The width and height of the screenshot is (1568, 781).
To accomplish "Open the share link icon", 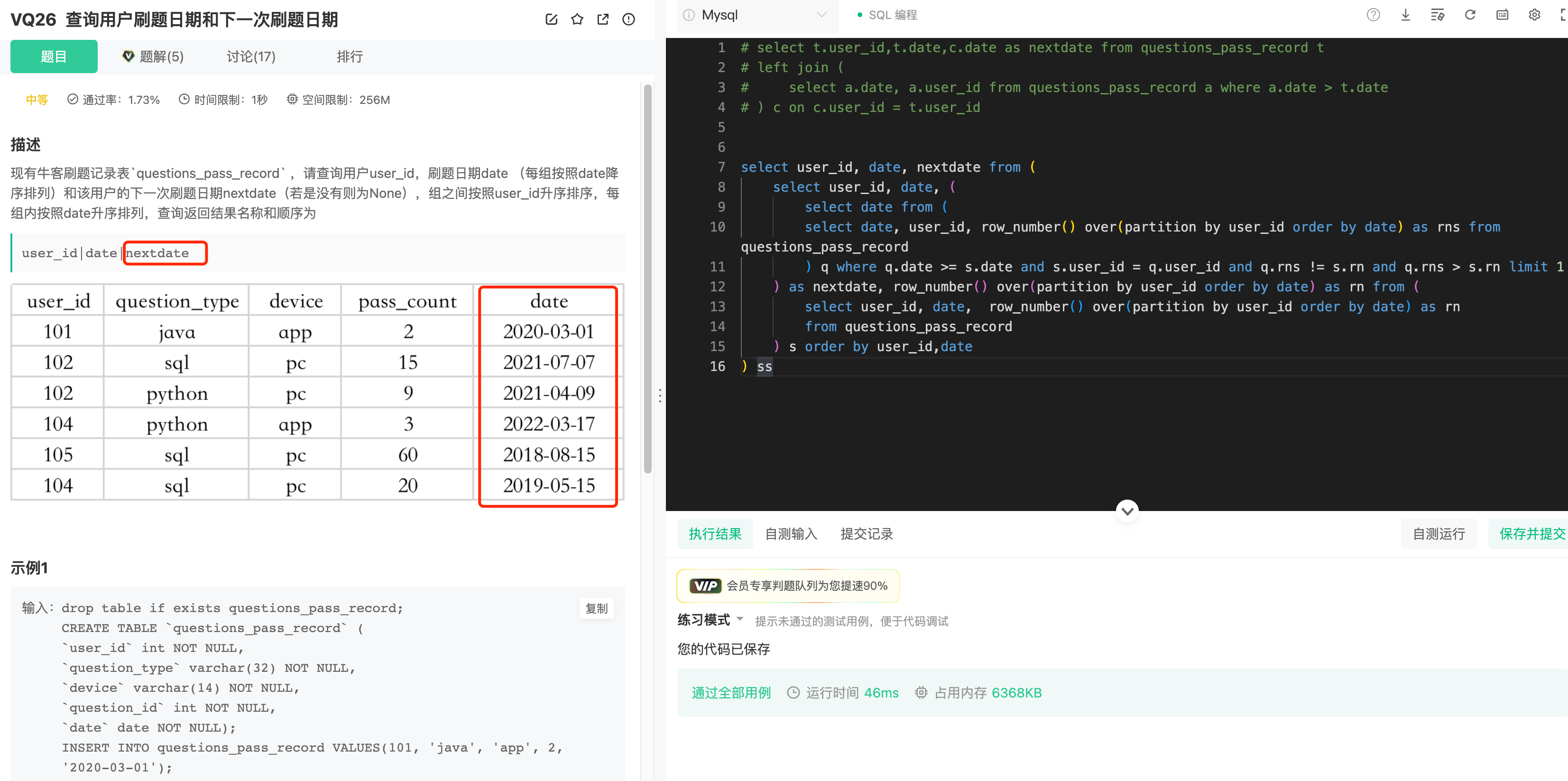I will [x=603, y=19].
